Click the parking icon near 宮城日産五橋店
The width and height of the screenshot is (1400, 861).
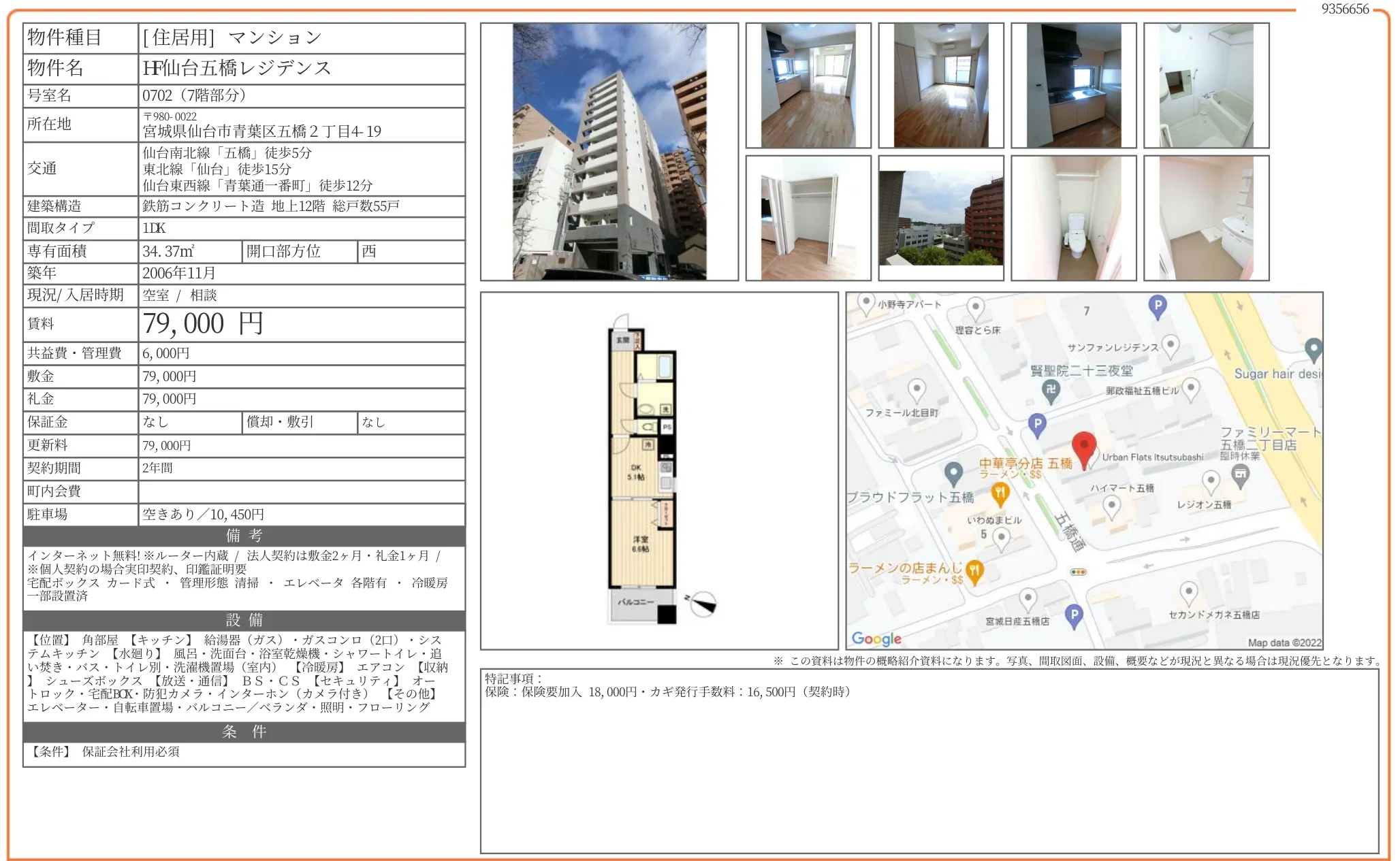point(1074,615)
